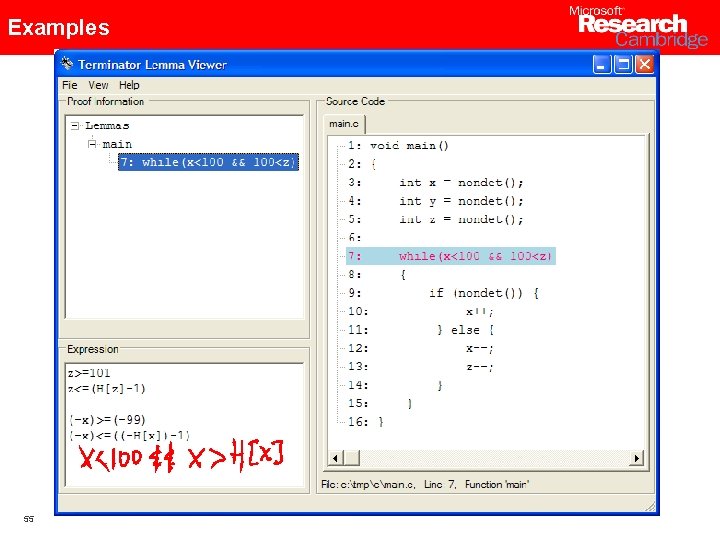Click source line 9: if (nondet())
The width and height of the screenshot is (720, 540).
[x=443, y=293]
